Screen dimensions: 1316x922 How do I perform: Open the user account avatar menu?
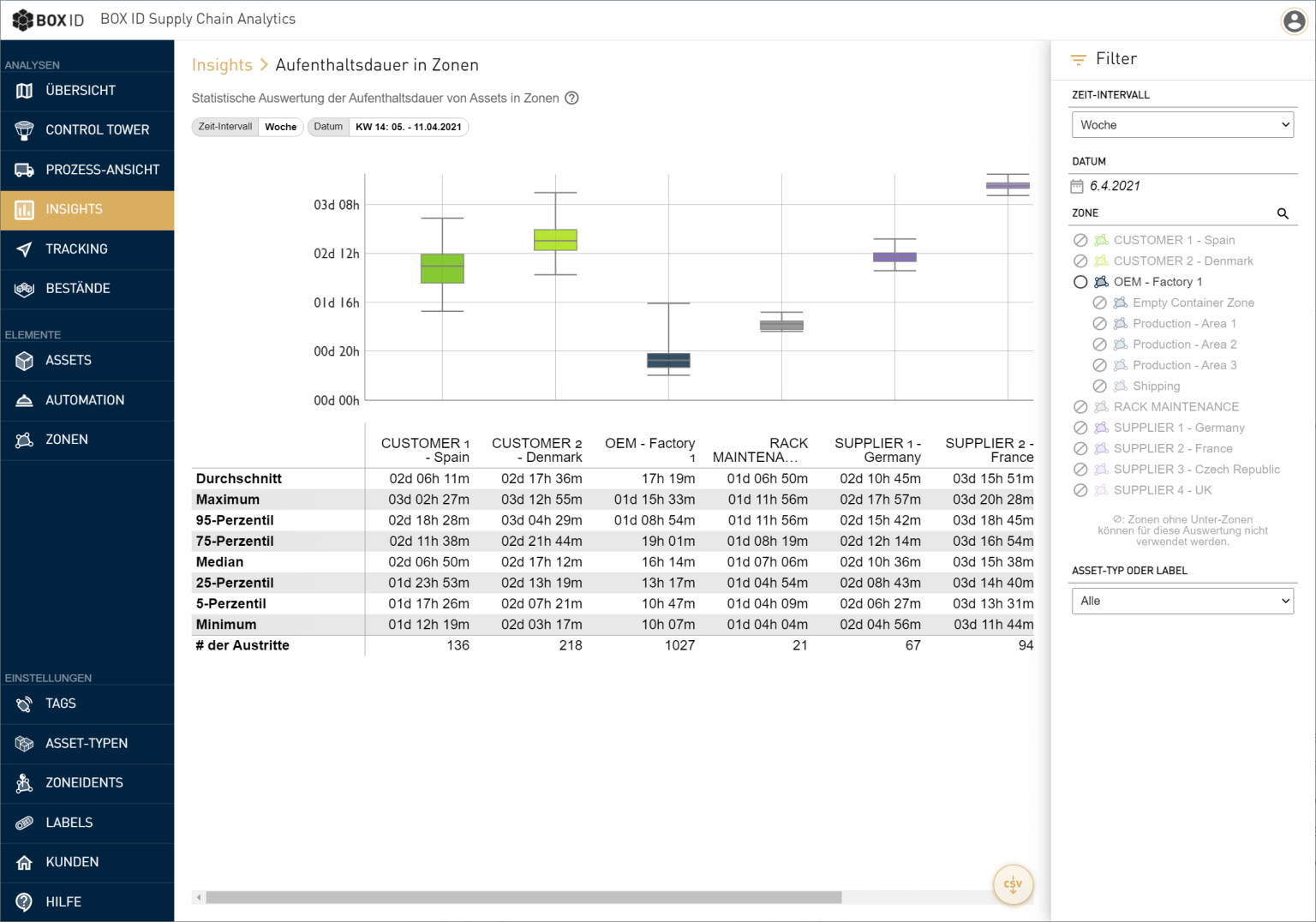[x=1294, y=21]
